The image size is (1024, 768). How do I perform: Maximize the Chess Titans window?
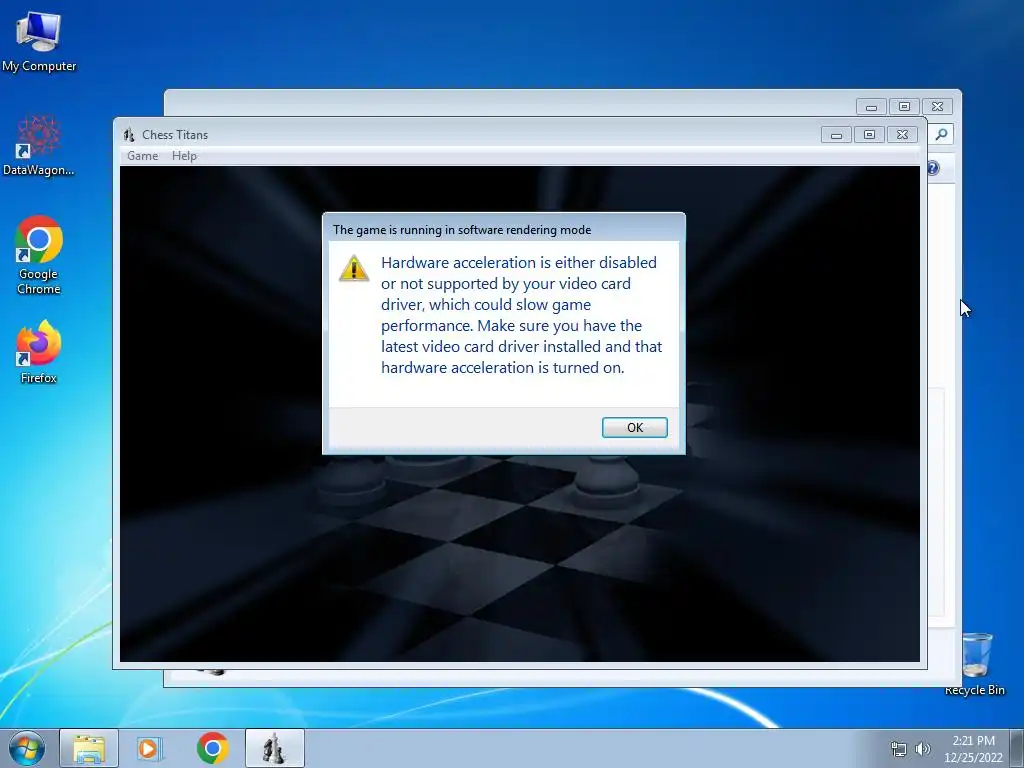[869, 135]
